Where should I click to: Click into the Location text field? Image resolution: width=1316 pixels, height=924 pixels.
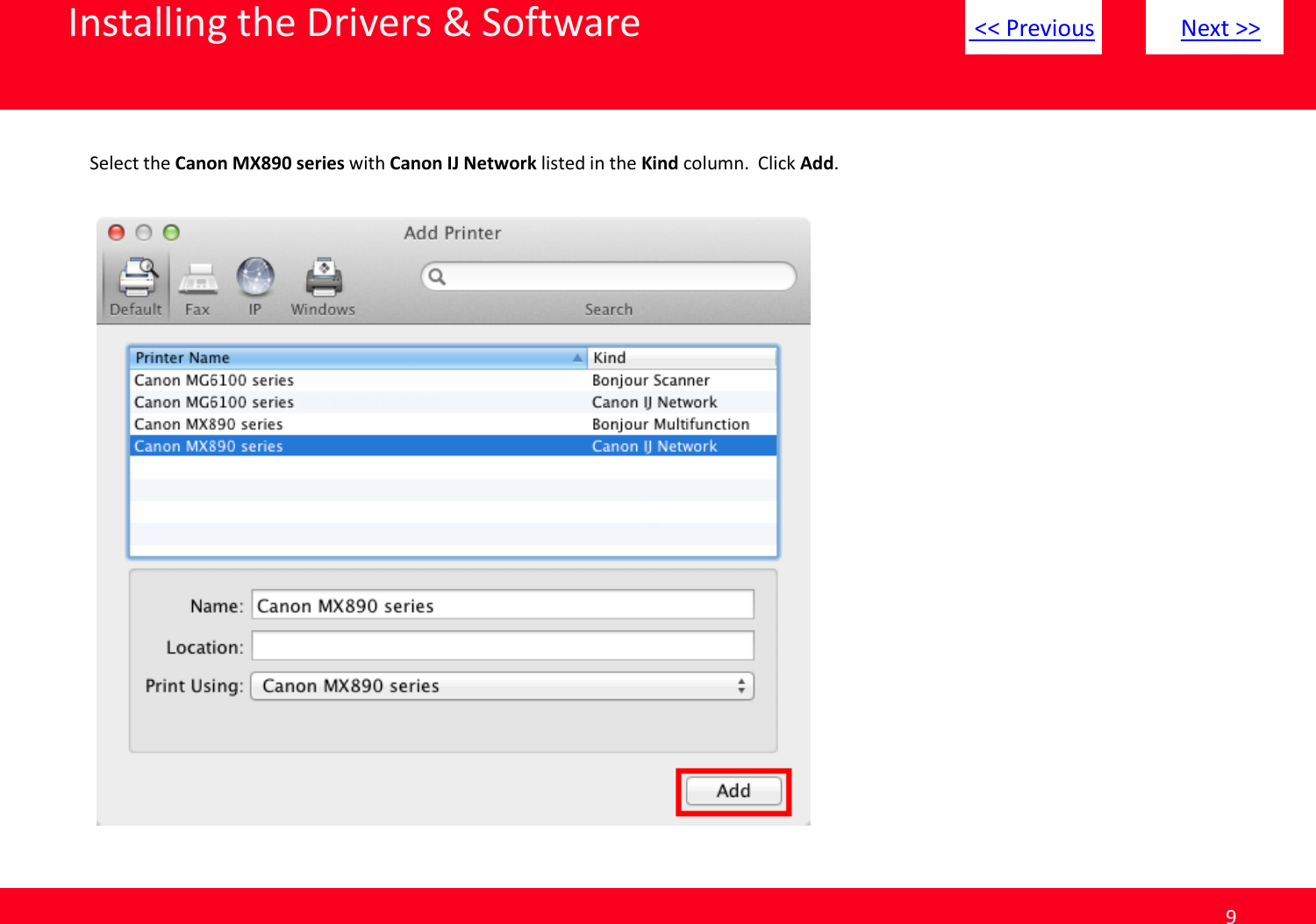[503, 647]
